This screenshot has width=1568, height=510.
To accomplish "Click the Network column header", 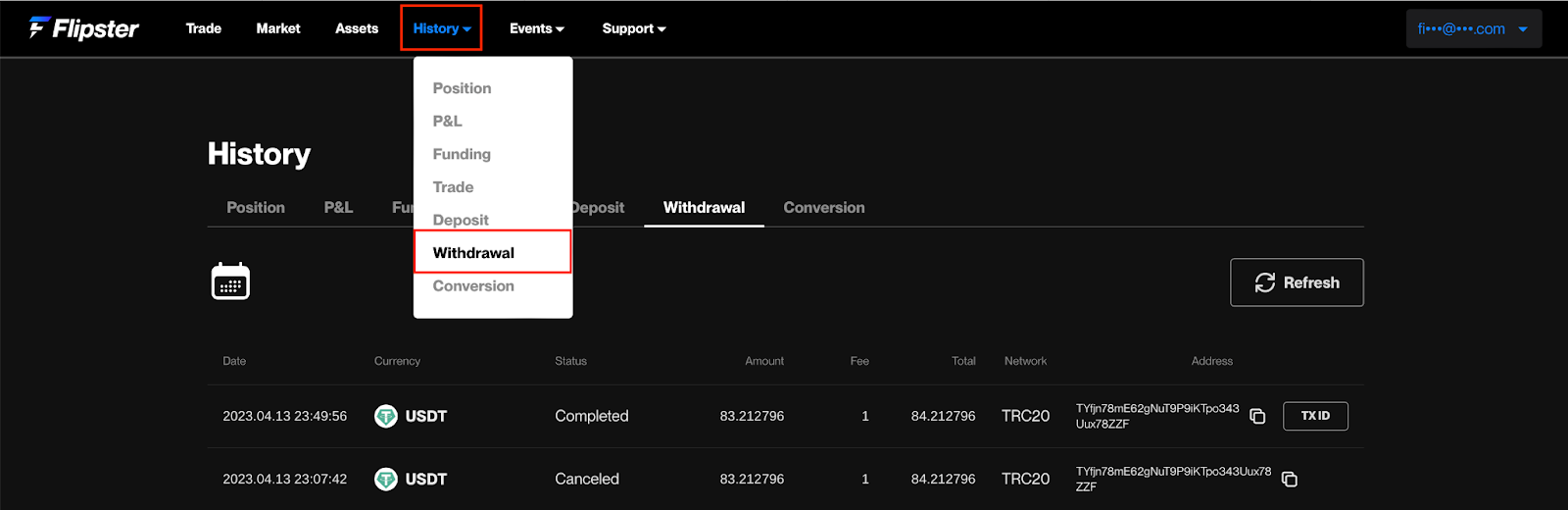I will 1025,361.
